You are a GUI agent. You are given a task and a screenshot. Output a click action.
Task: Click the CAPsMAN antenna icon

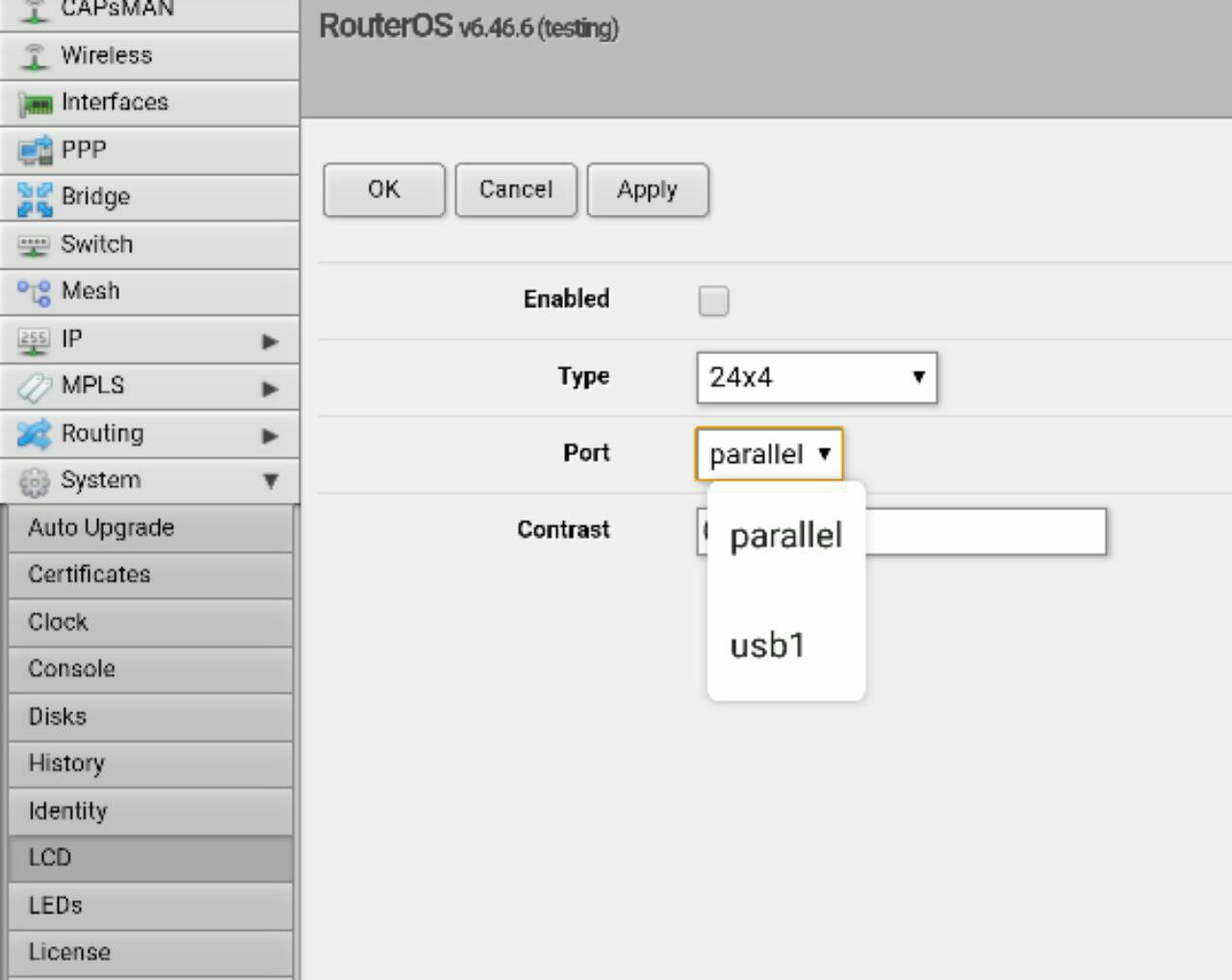tap(35, 11)
